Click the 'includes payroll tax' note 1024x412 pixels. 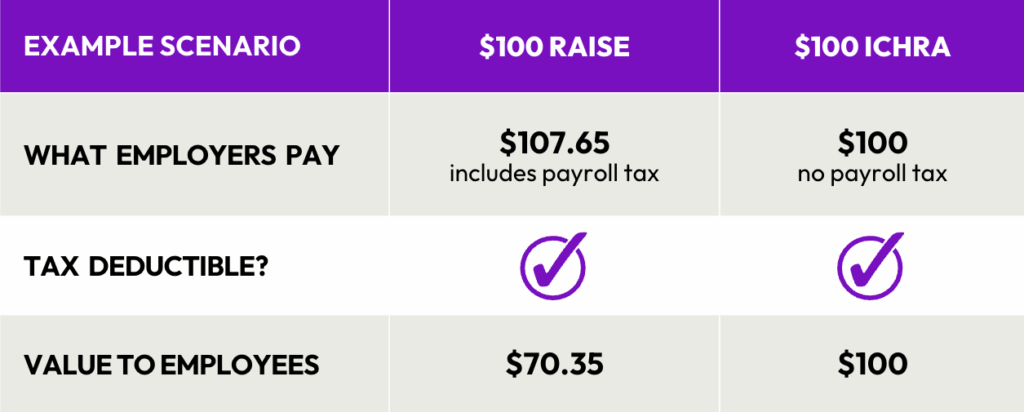[554, 175]
